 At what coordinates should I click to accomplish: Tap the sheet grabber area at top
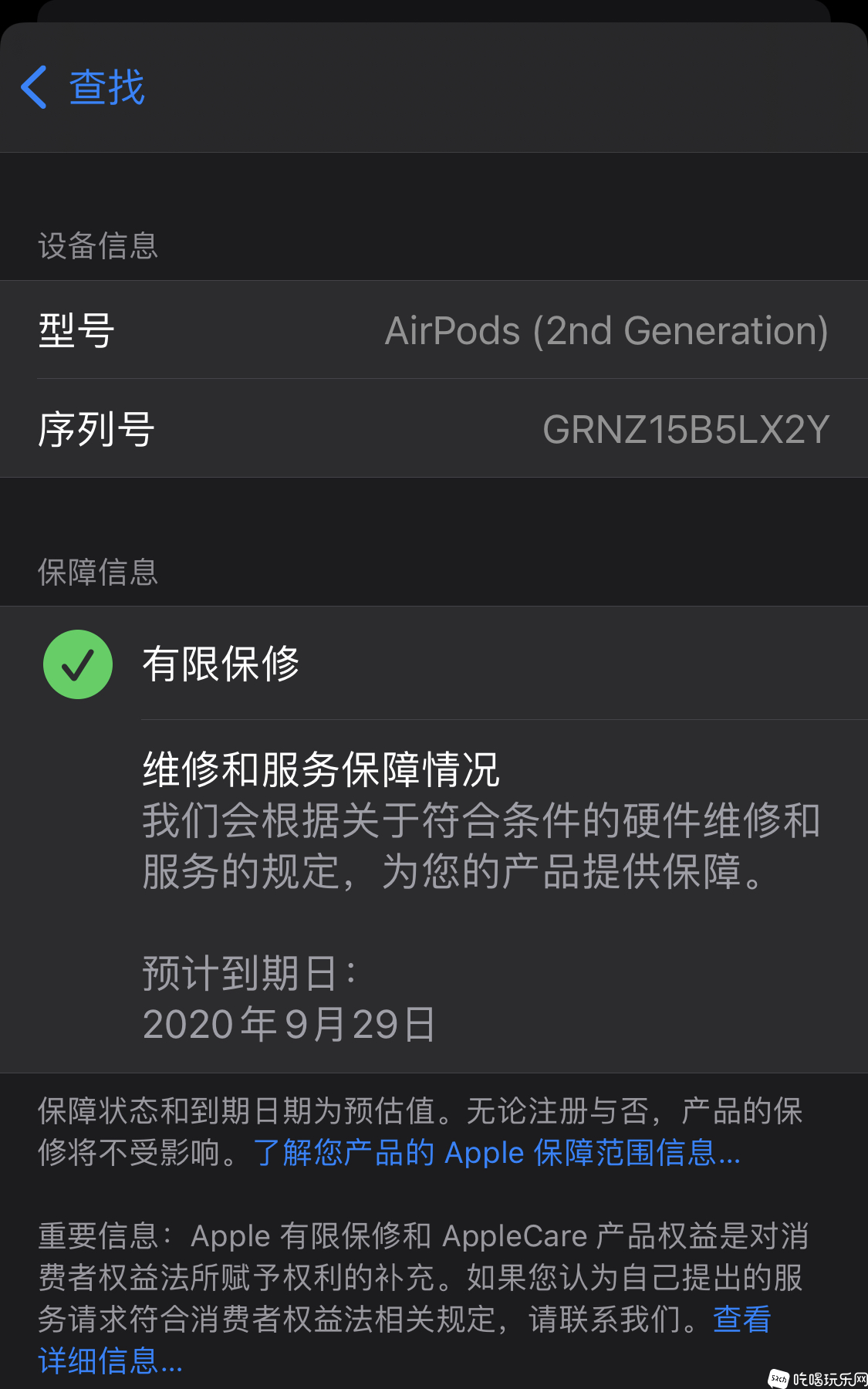click(434, 11)
